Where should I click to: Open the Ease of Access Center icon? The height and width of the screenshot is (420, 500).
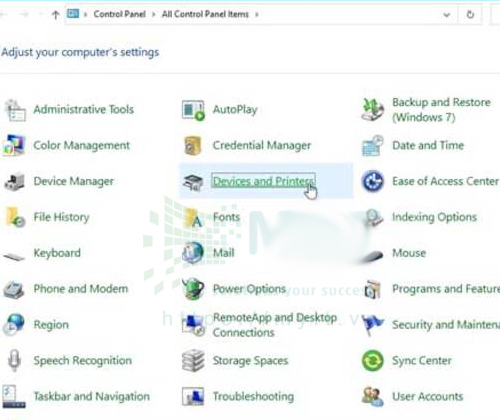click(x=372, y=181)
